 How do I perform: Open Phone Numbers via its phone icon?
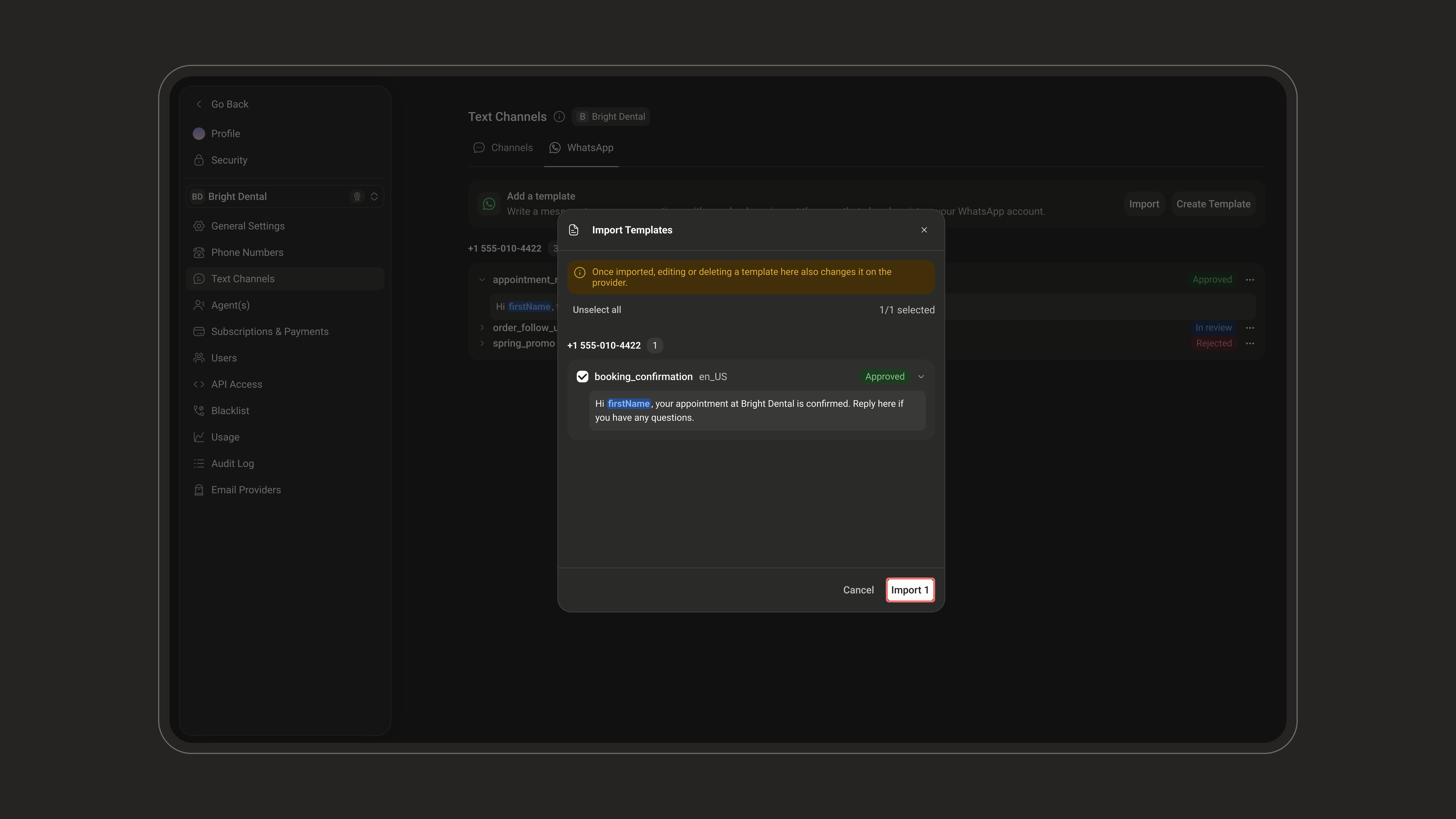coord(199,252)
